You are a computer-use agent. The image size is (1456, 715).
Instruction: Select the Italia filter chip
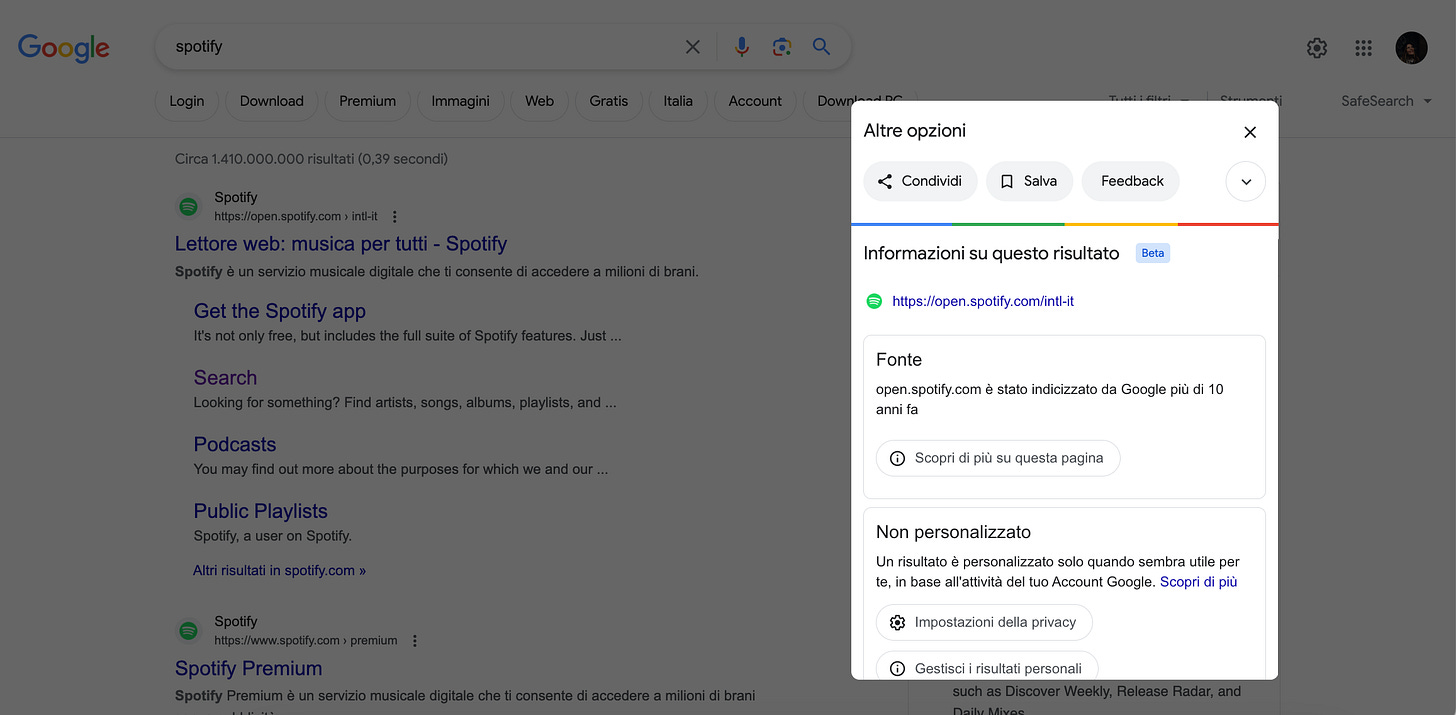(x=678, y=101)
